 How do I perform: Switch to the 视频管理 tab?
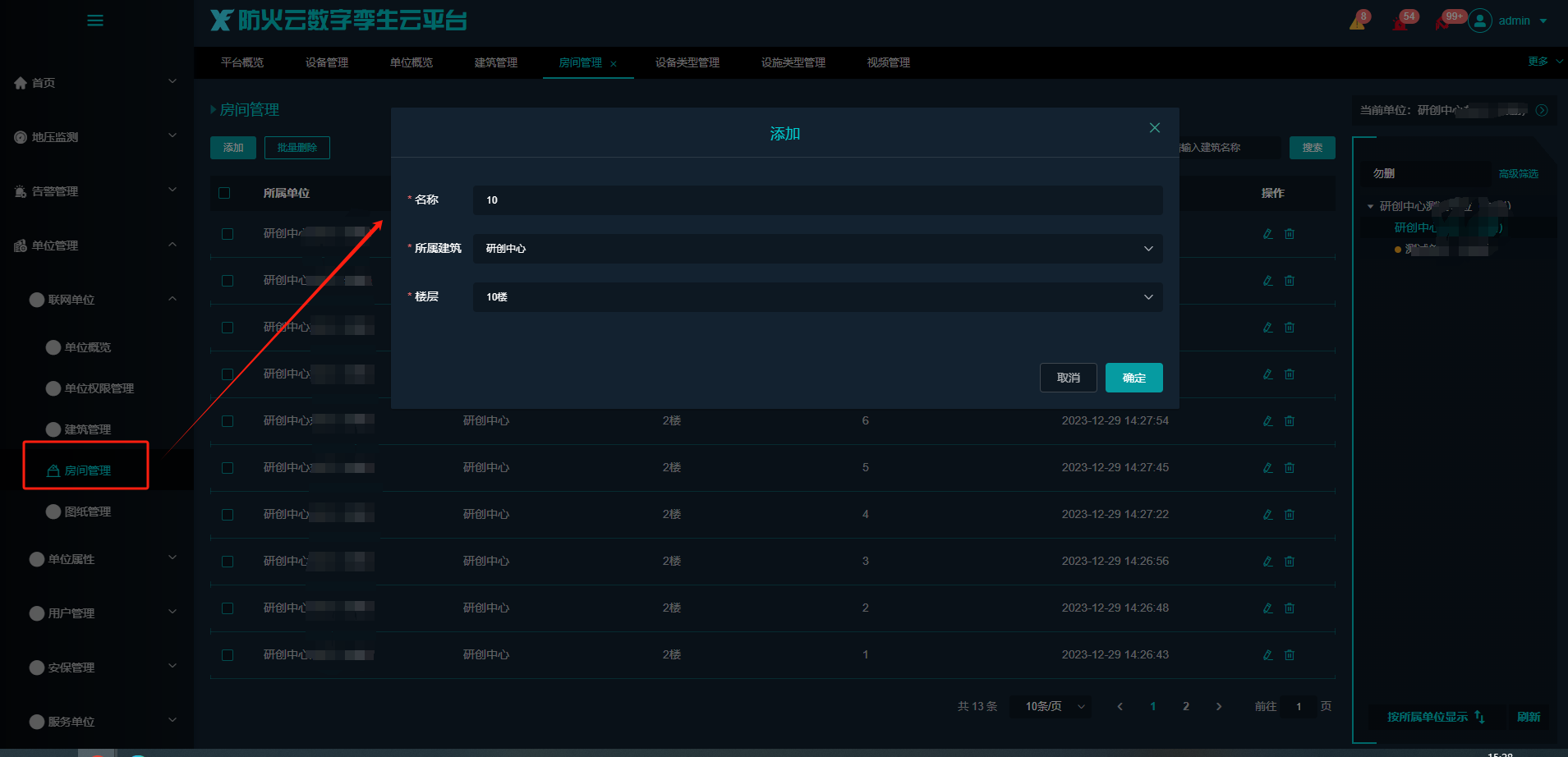889,62
